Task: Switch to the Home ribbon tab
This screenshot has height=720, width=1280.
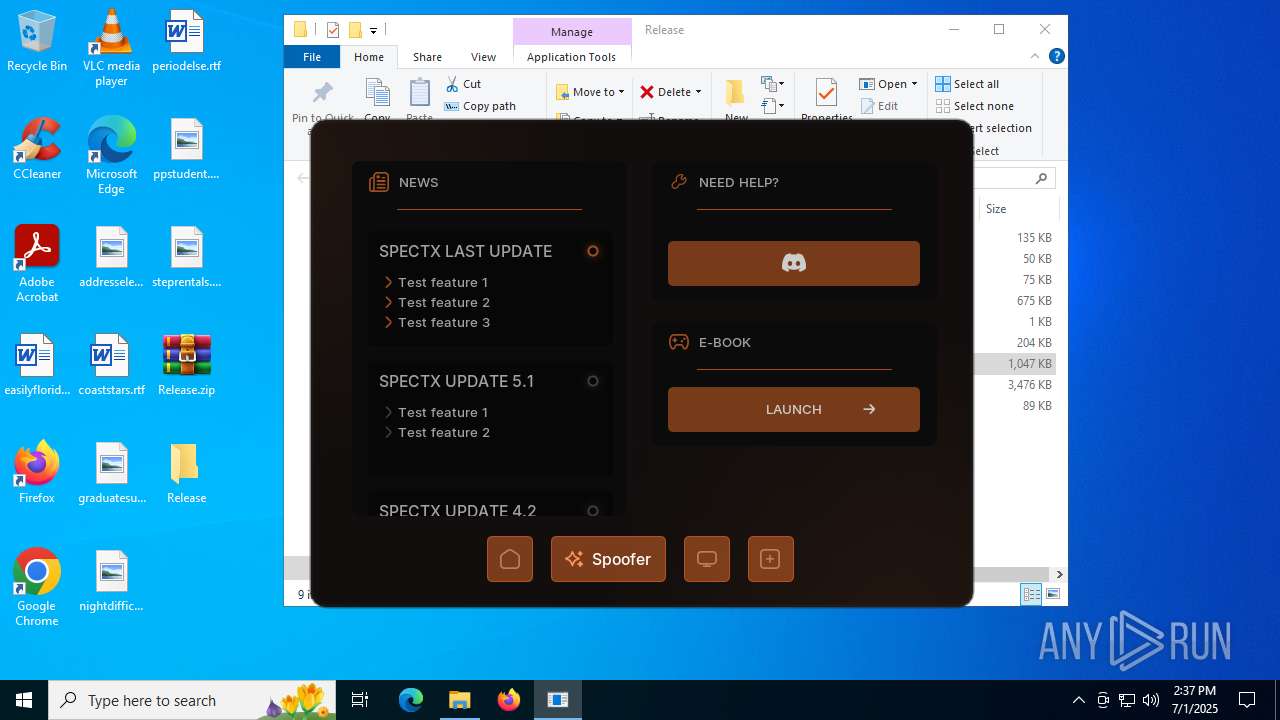Action: click(369, 57)
